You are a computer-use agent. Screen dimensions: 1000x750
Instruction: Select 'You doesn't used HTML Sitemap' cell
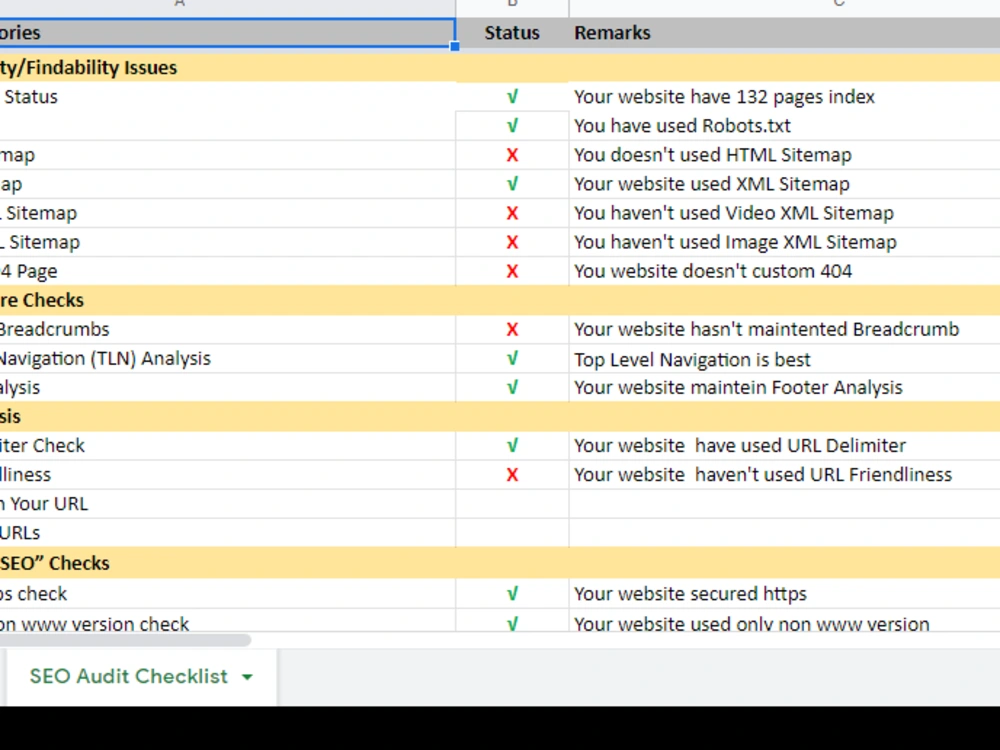pyautogui.click(x=784, y=155)
